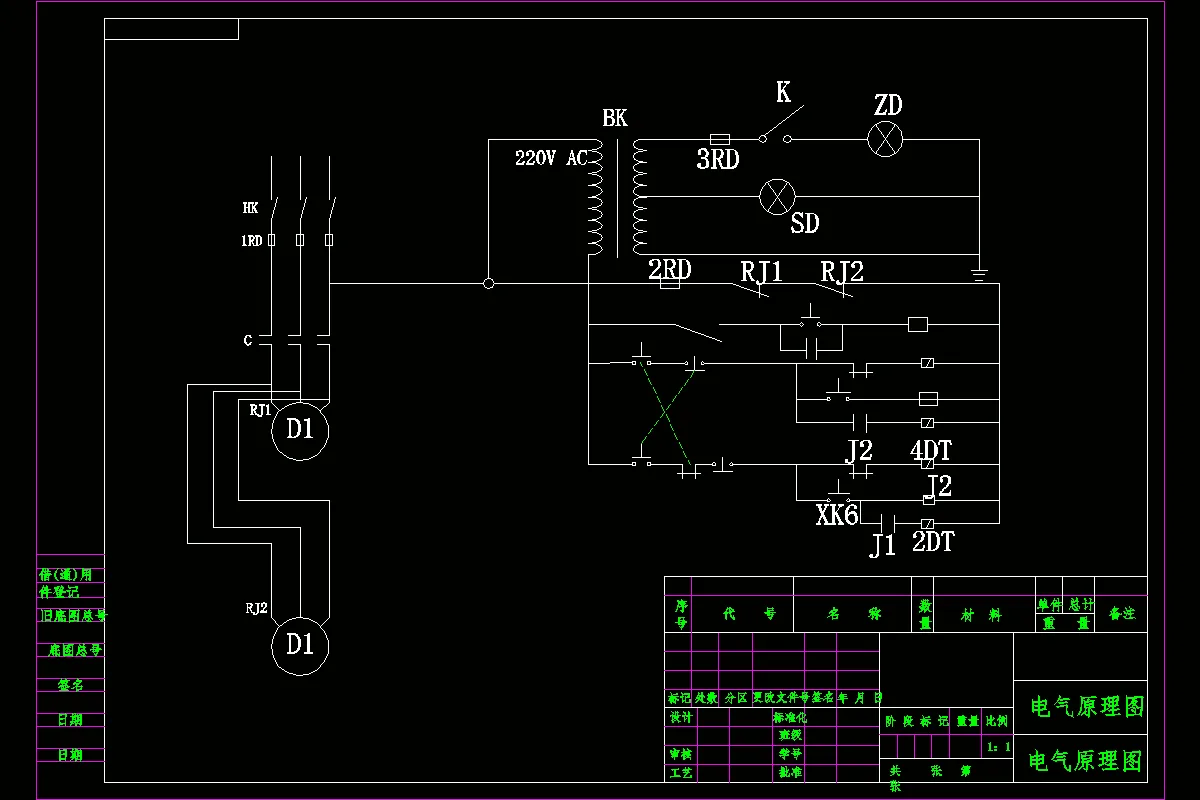Click the lower D1 motor circle

(300, 644)
